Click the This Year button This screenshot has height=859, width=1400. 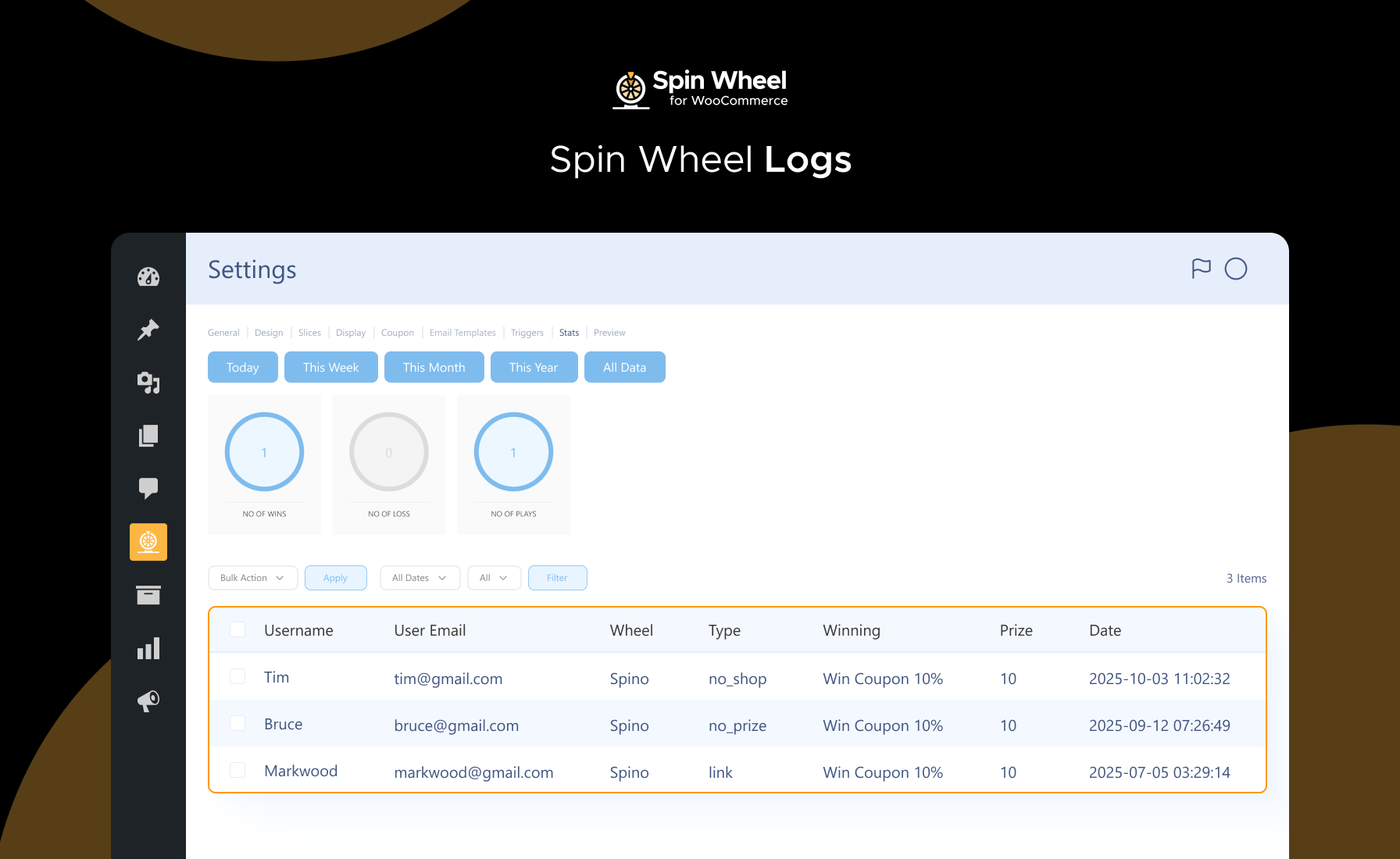(534, 367)
